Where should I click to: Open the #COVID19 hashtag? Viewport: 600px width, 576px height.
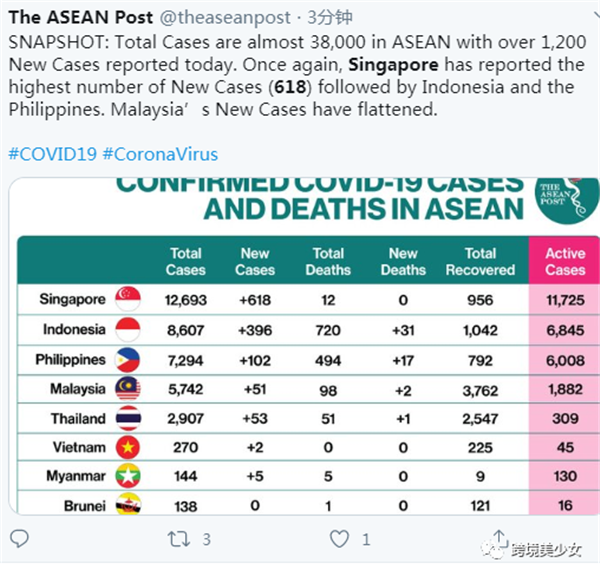[x=50, y=155]
